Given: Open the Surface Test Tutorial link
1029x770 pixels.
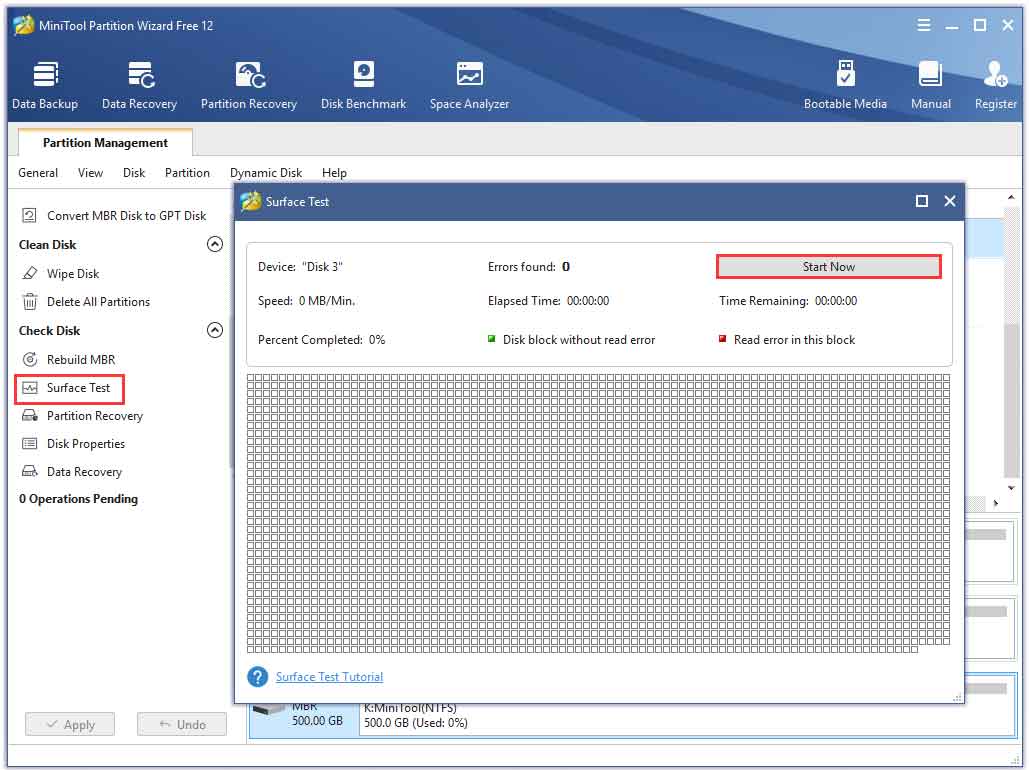Looking at the screenshot, I should [x=329, y=677].
